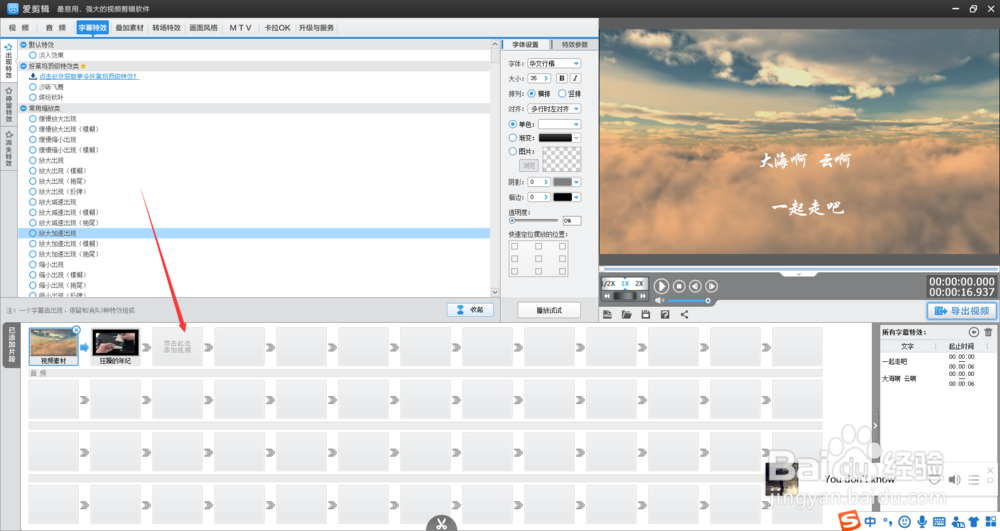This screenshot has width=1000, height=531.
Task: Click the share icon below the preview
Action: [684, 314]
